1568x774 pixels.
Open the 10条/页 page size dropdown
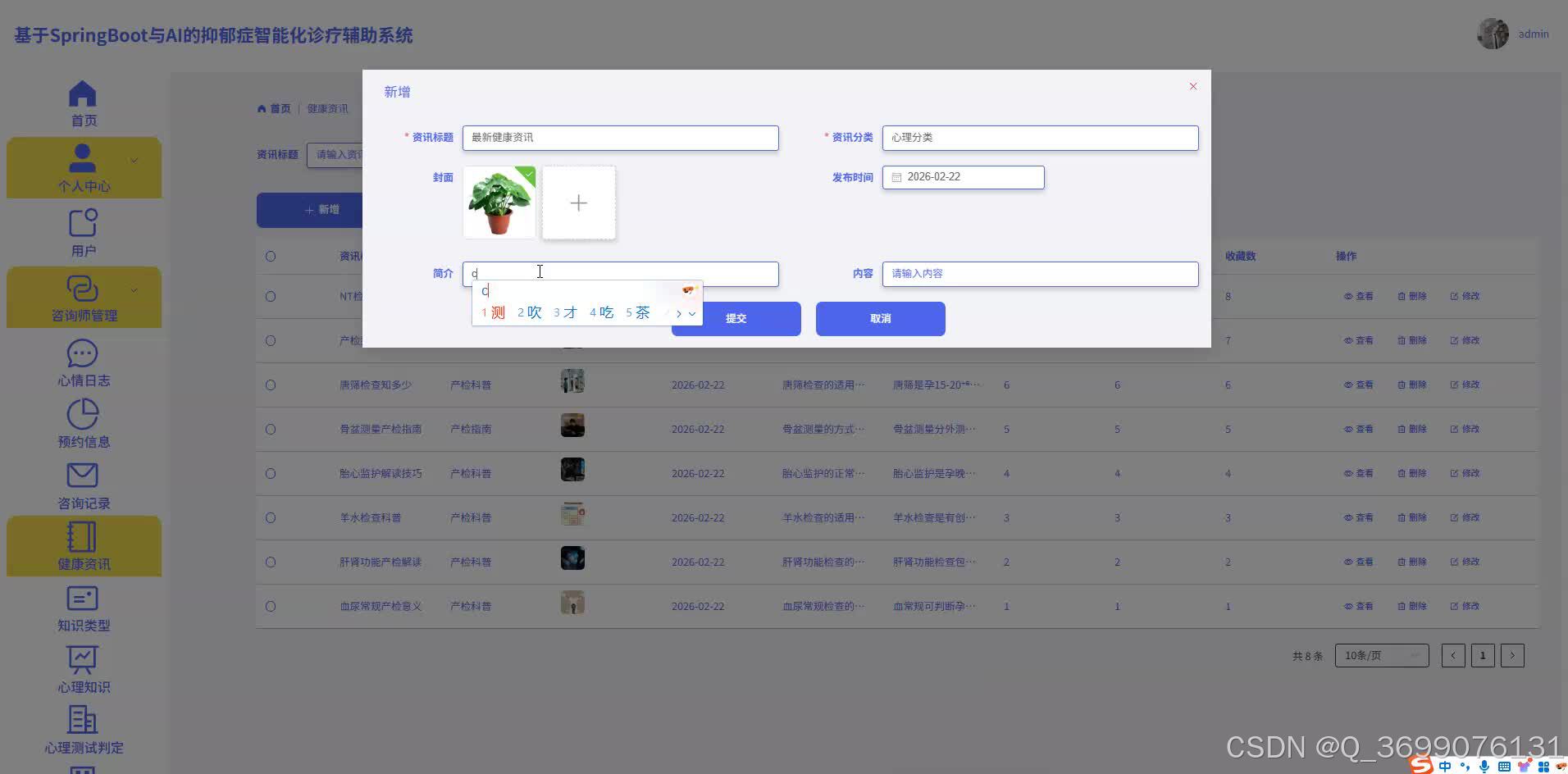1382,656
